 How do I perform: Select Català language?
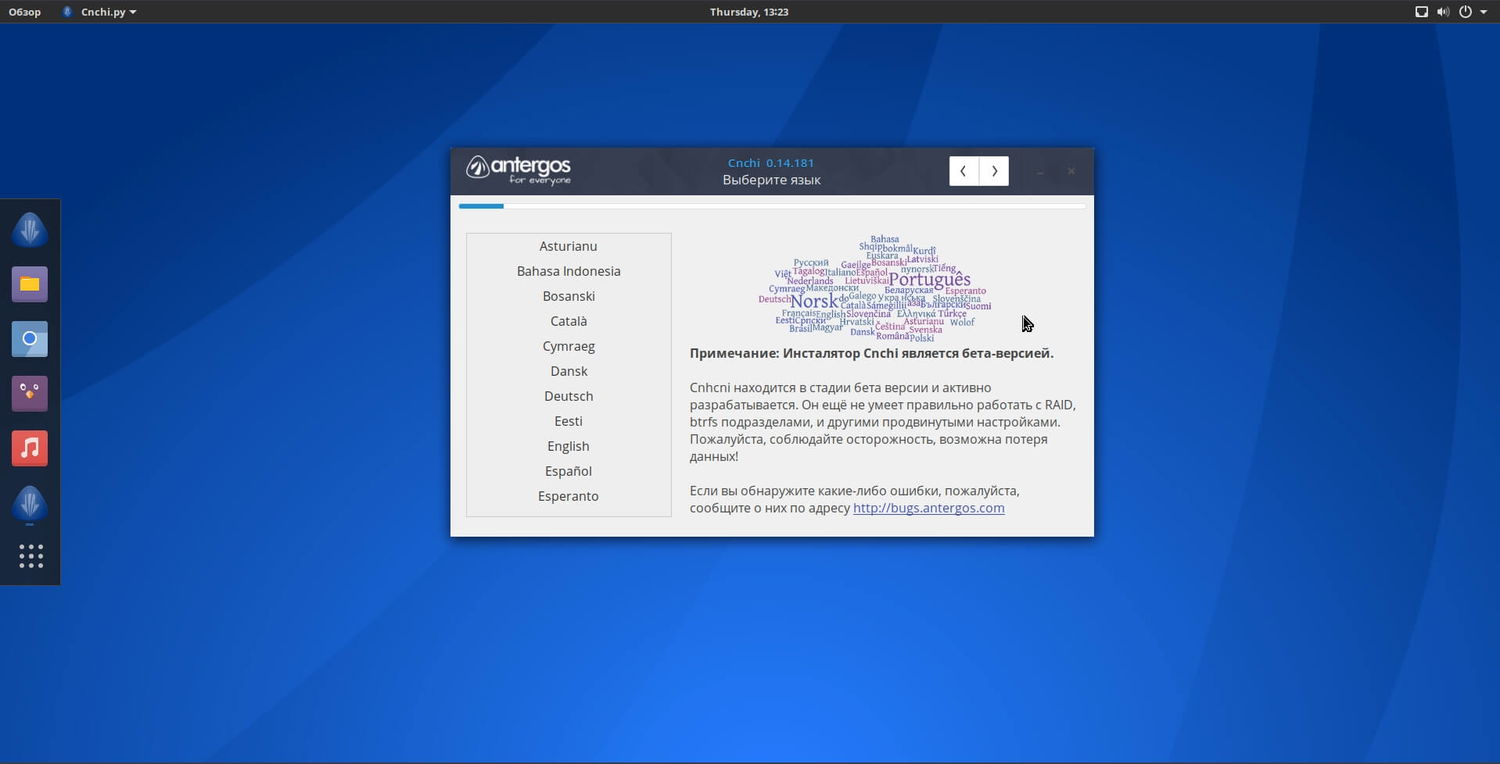pyautogui.click(x=568, y=321)
